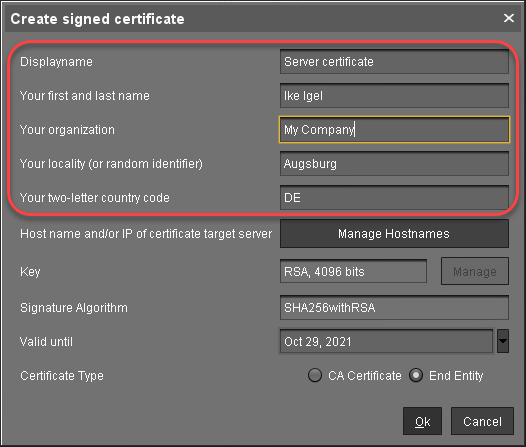Close the Create signed certificate dialog
526x447 pixels.
509,18
